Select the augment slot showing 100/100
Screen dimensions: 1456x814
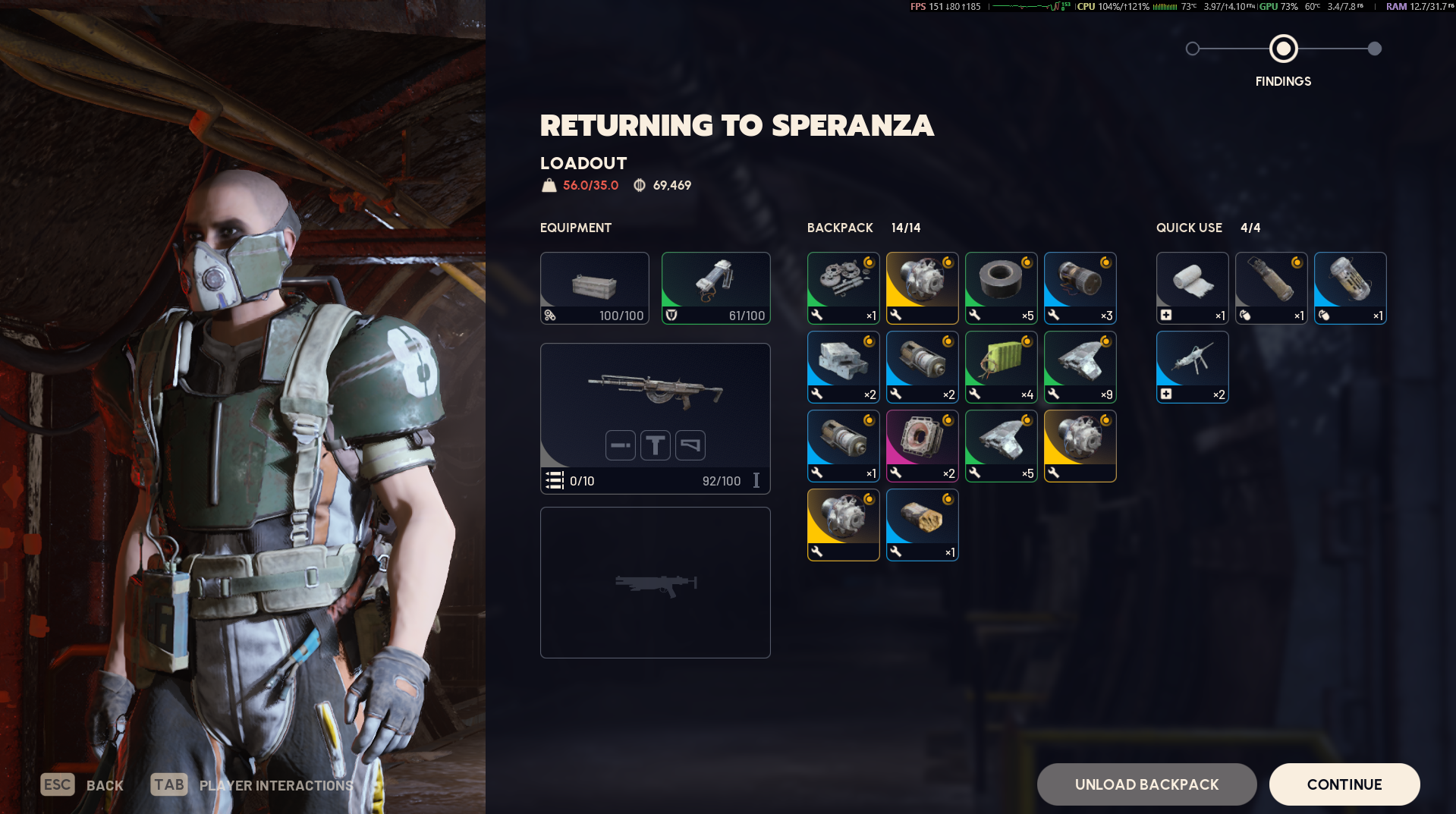(594, 288)
